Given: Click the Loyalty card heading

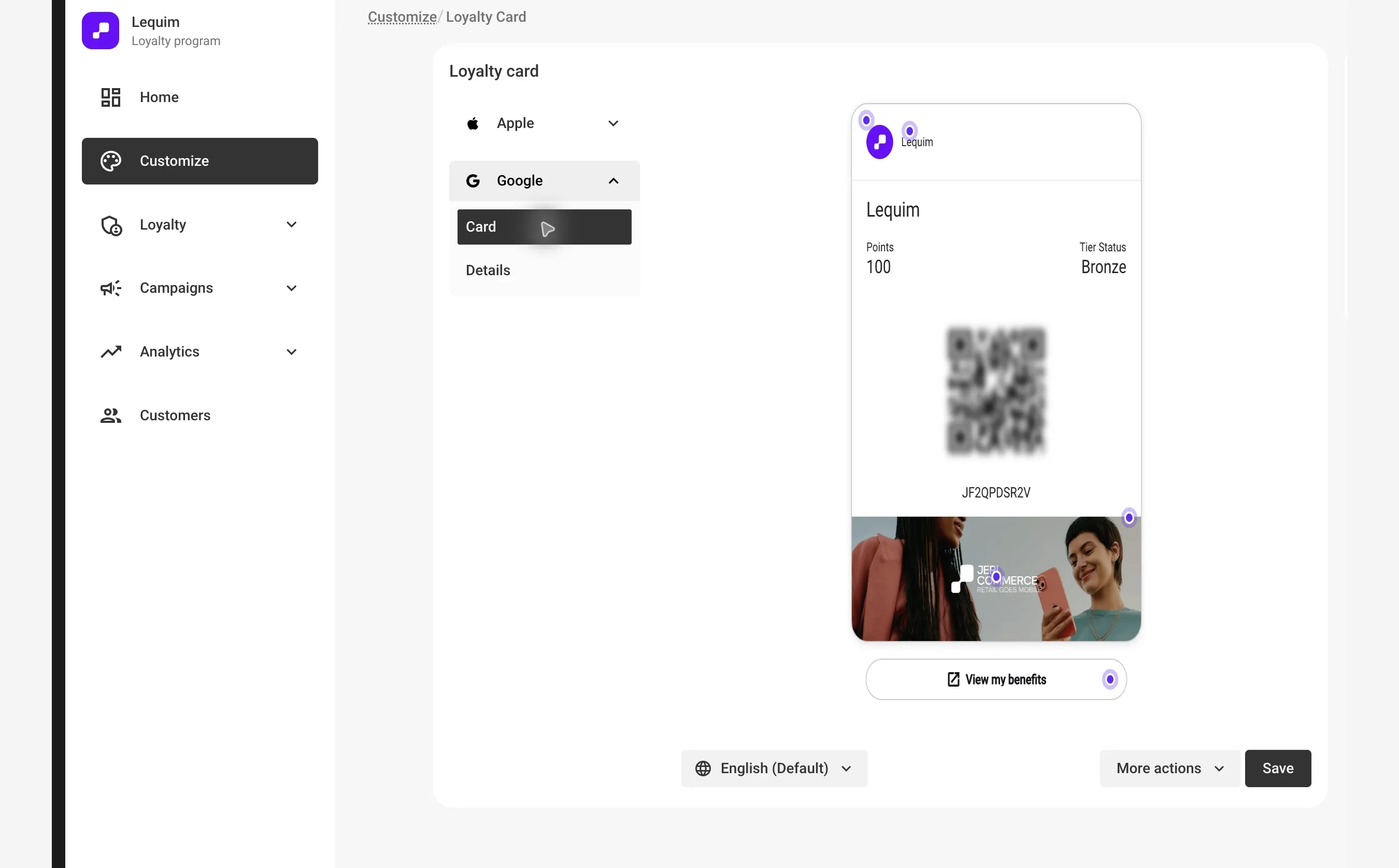Looking at the screenshot, I should (x=493, y=71).
